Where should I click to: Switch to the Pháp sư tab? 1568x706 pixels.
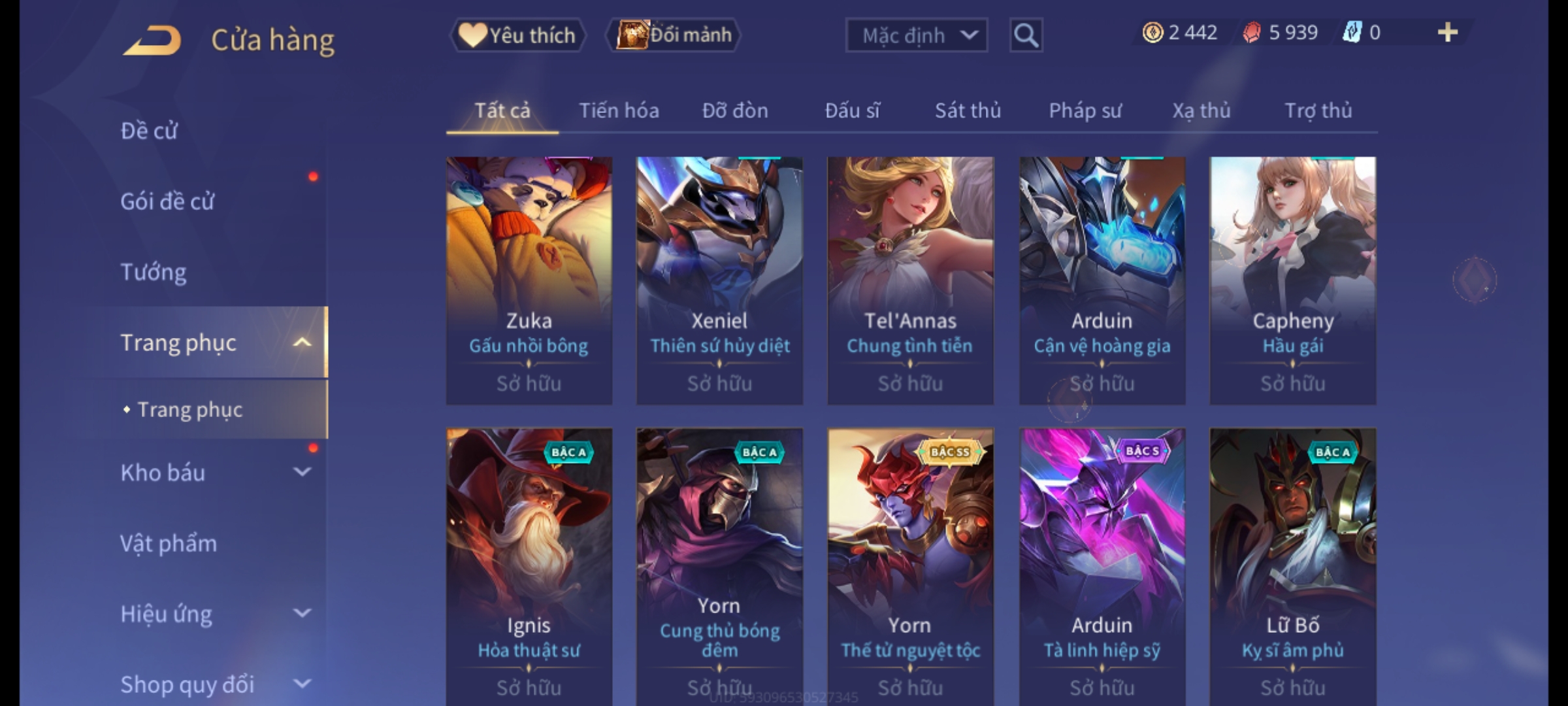coord(1085,110)
